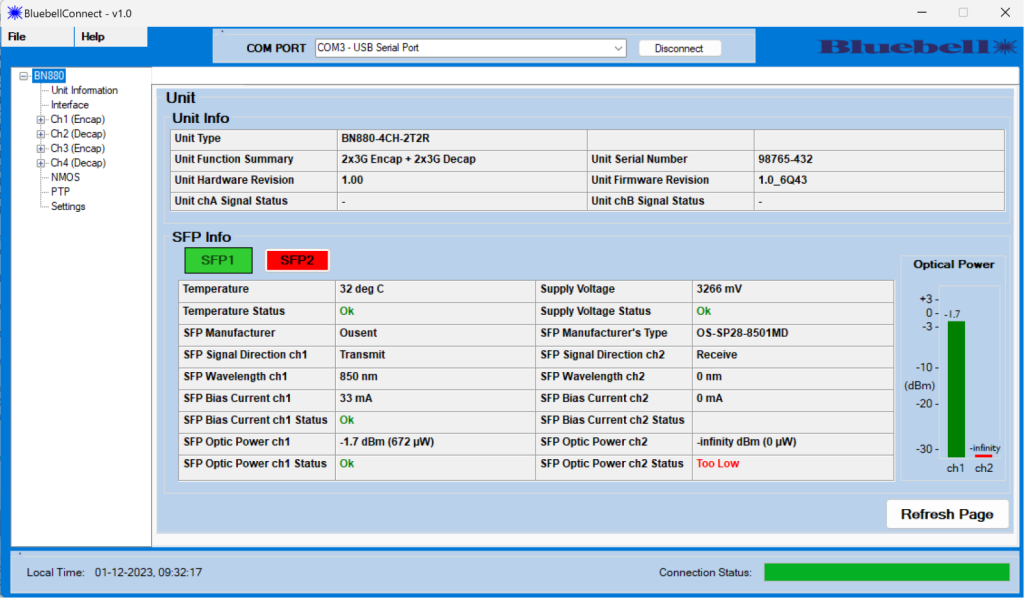The height and width of the screenshot is (598, 1024).
Task: Expand the Ch1 (Encap) tree node
Action: [41, 119]
